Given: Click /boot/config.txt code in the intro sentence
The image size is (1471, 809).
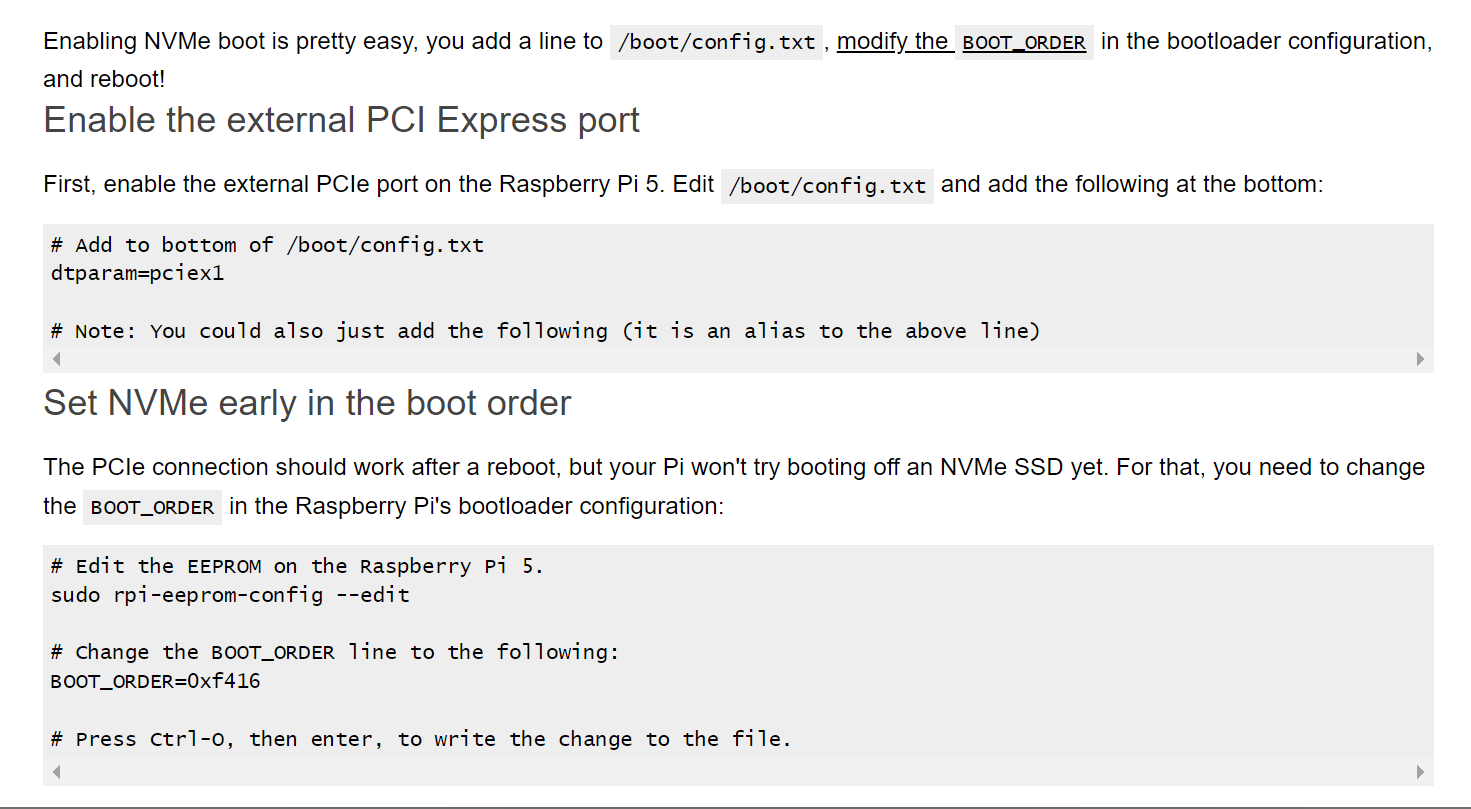Looking at the screenshot, I should 716,43.
